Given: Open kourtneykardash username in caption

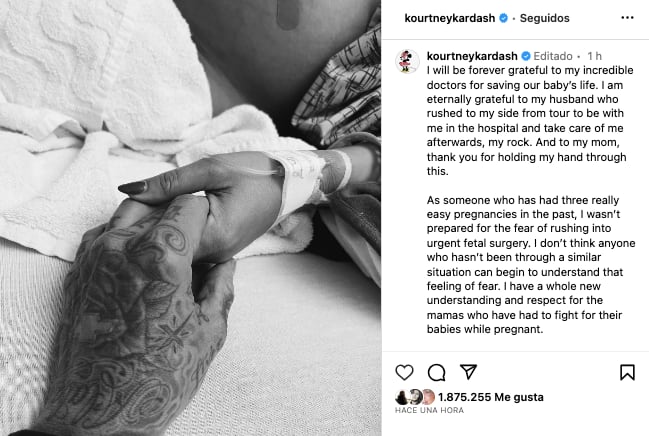Looking at the screenshot, I should [x=472, y=56].
